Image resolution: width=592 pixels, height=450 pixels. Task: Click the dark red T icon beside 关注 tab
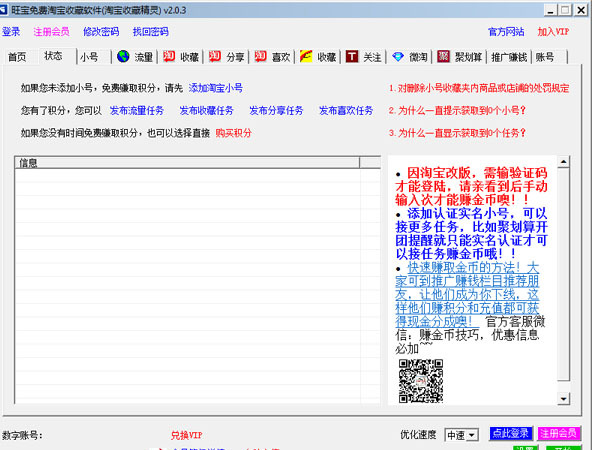click(x=352, y=56)
